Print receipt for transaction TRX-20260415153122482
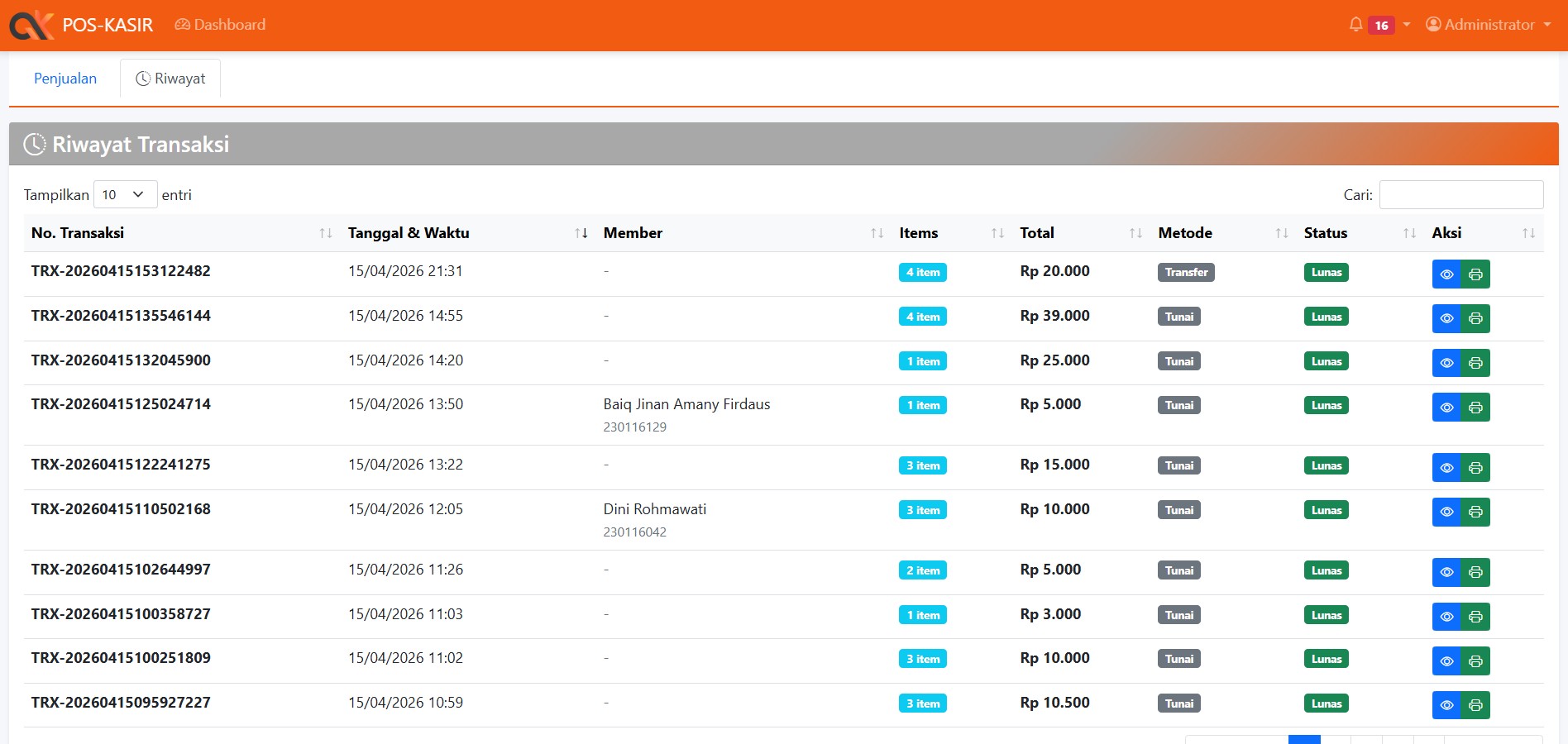 (x=1475, y=274)
